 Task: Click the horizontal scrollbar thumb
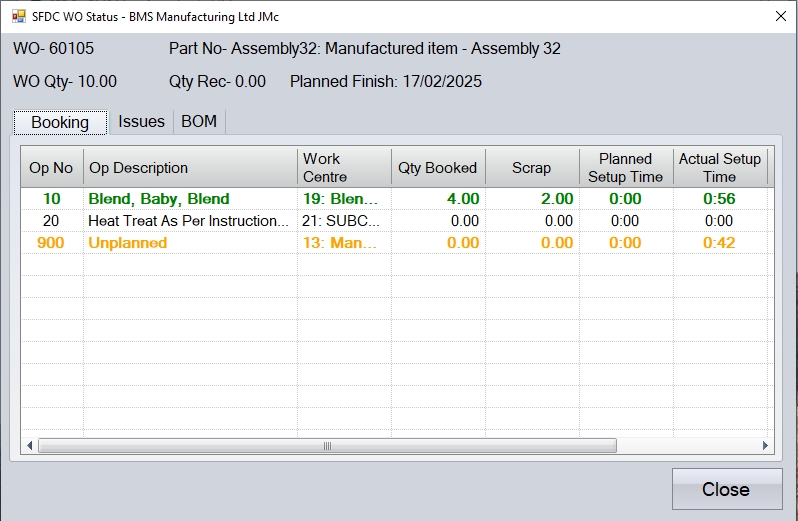(x=327, y=446)
